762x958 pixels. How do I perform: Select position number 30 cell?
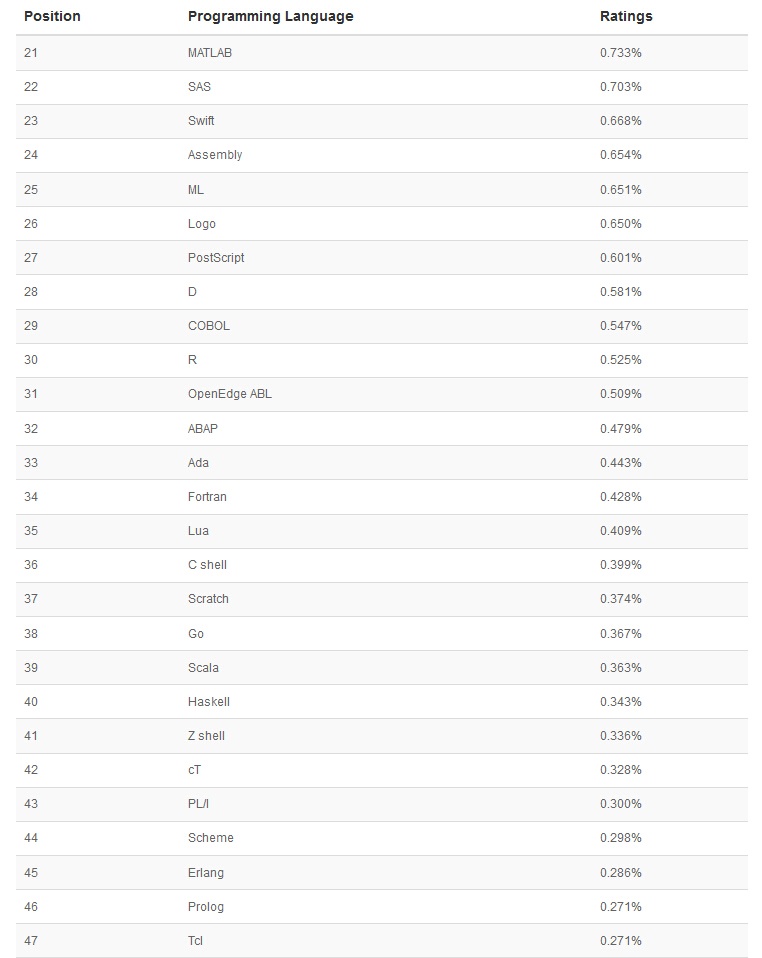point(31,360)
